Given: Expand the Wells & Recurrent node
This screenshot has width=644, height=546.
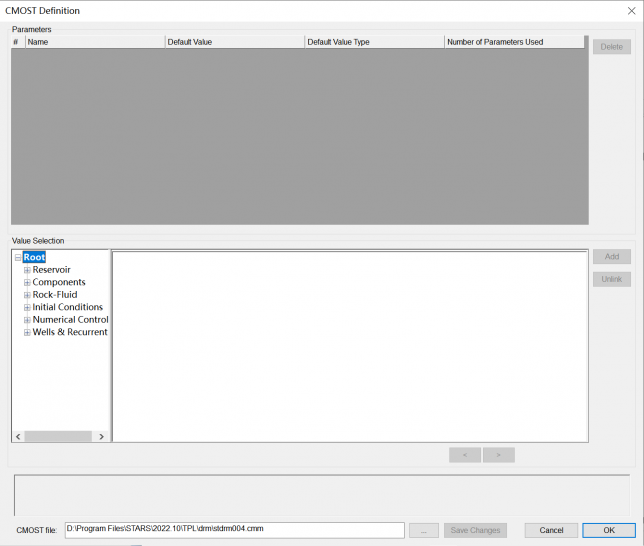Looking at the screenshot, I should [x=28, y=332].
